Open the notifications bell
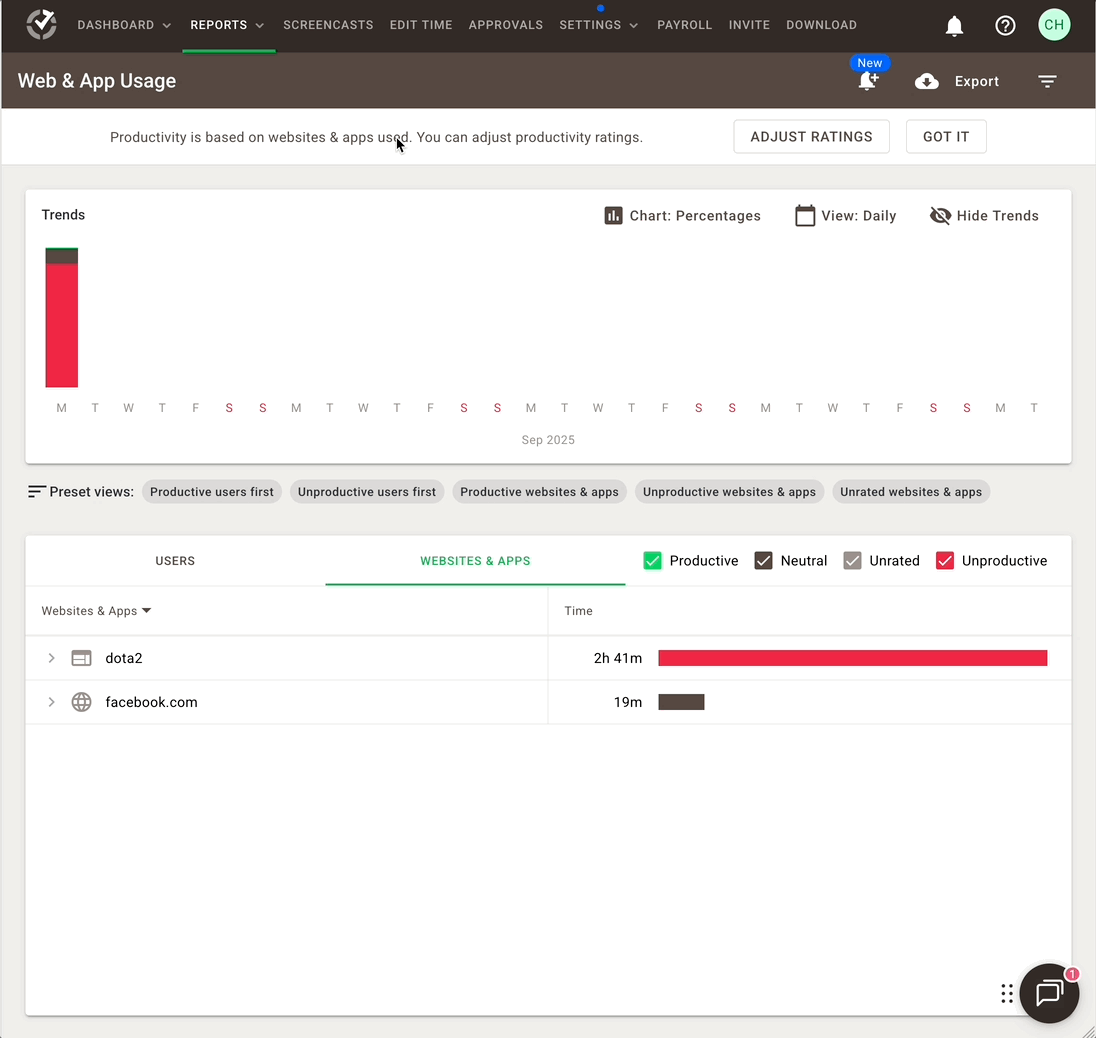This screenshot has height=1038, width=1096. (x=954, y=26)
